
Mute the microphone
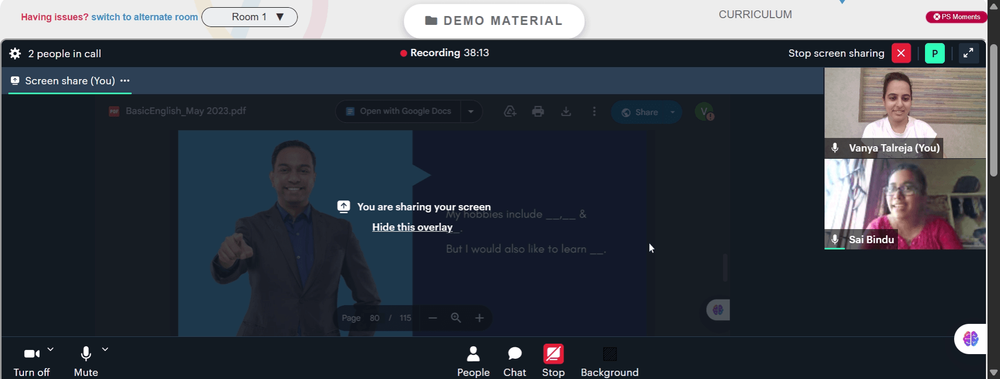click(x=85, y=362)
